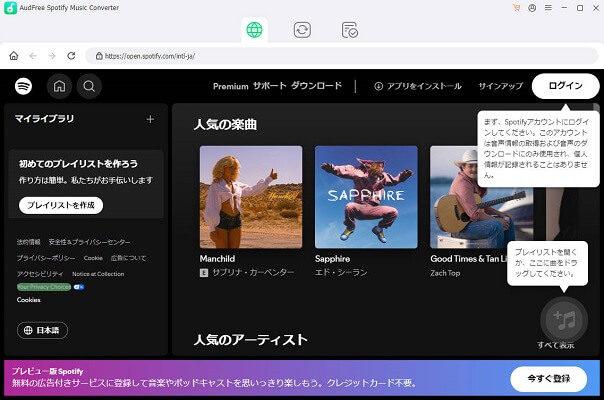This screenshot has height=400, width=604.
Task: Open the ダウンロード link
Action: pos(316,86)
